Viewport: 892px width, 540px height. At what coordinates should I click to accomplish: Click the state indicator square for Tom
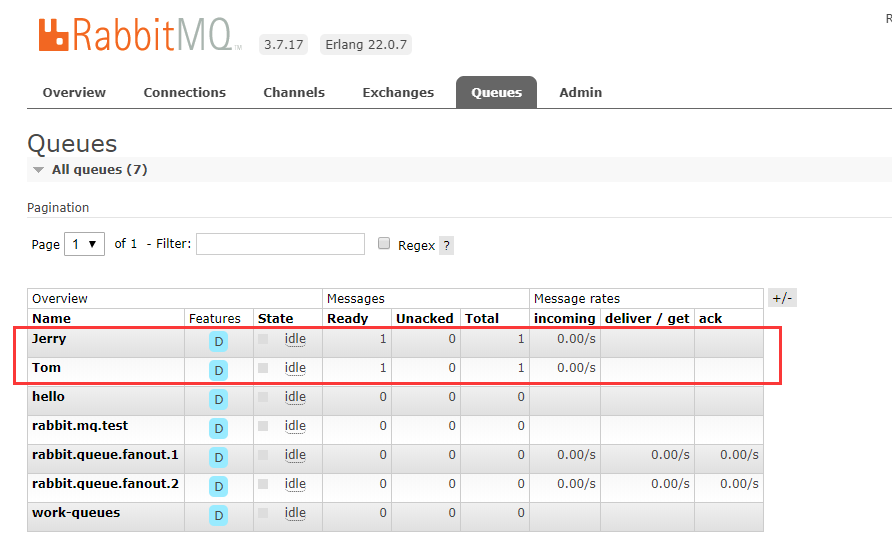click(263, 368)
